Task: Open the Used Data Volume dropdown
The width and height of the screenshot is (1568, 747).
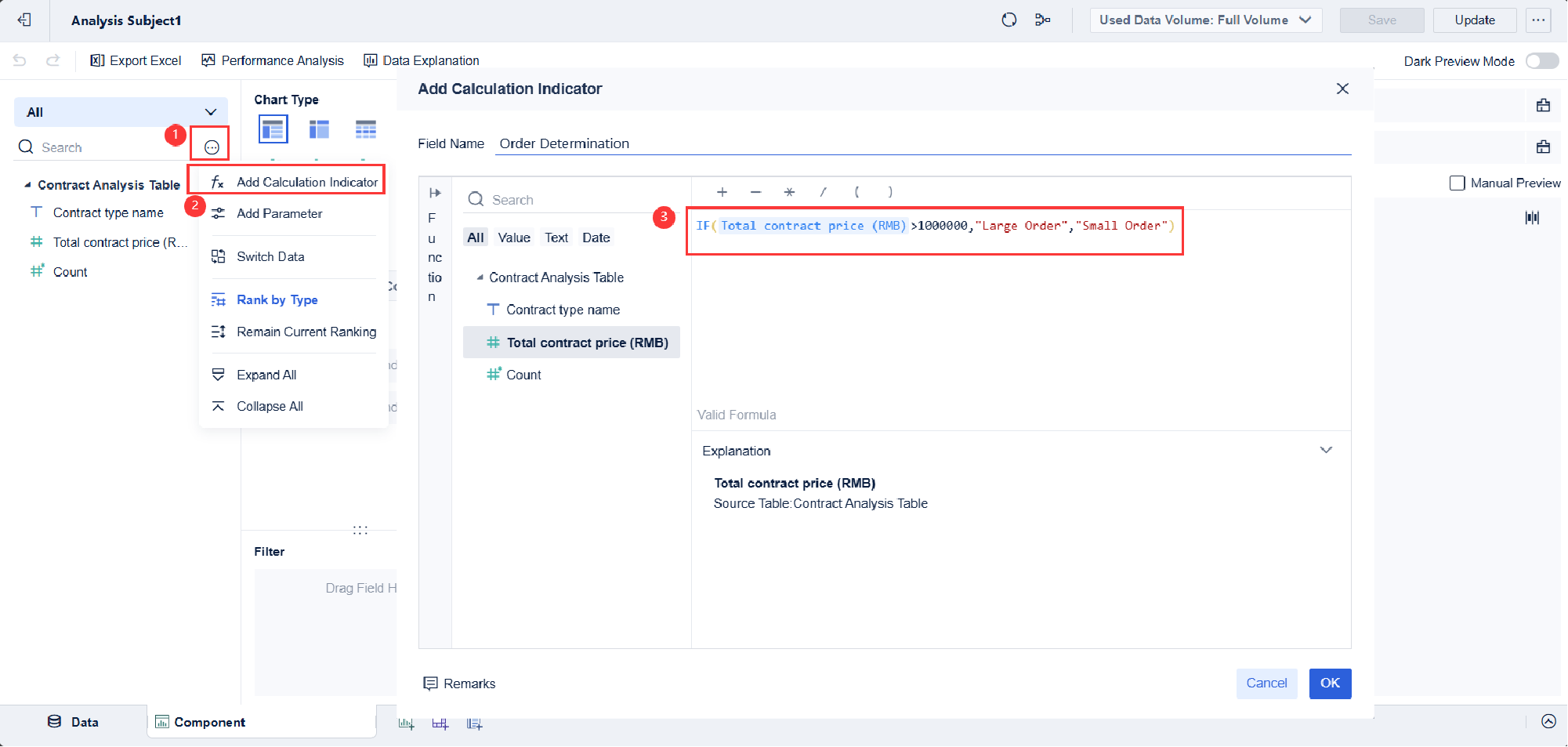Action: (1205, 20)
